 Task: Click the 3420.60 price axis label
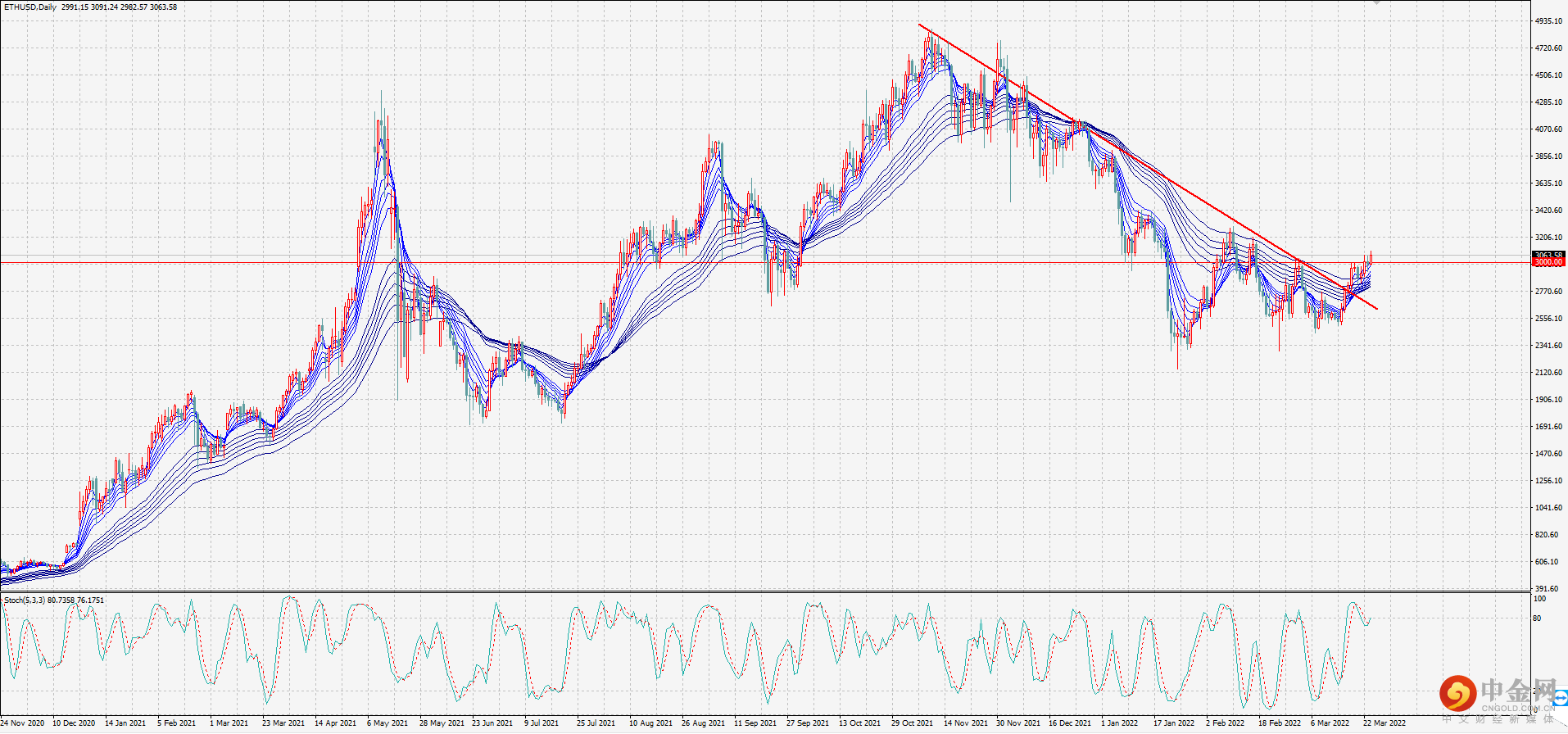1548,211
